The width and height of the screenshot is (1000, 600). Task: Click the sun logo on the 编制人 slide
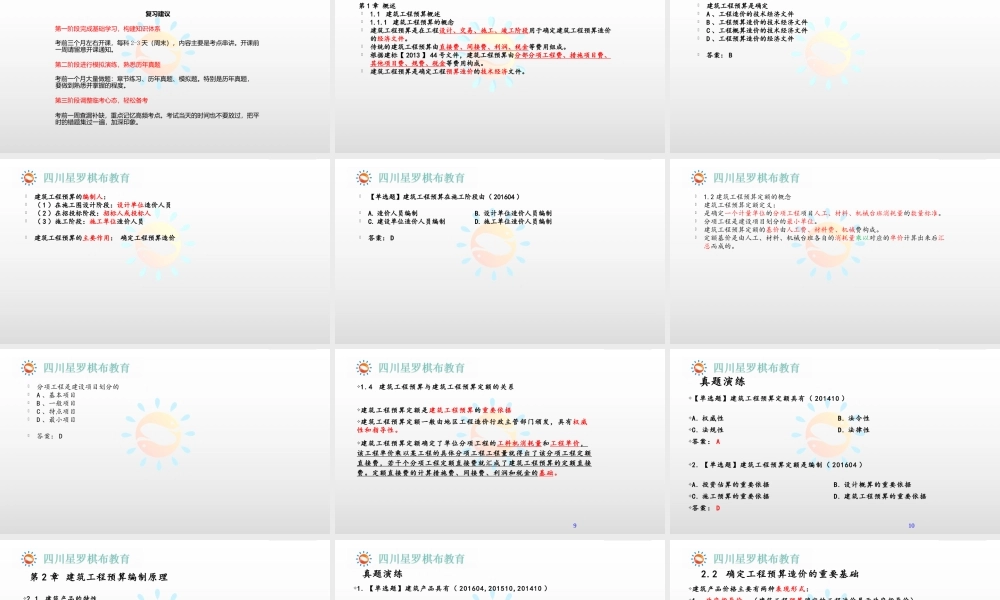click(29, 178)
